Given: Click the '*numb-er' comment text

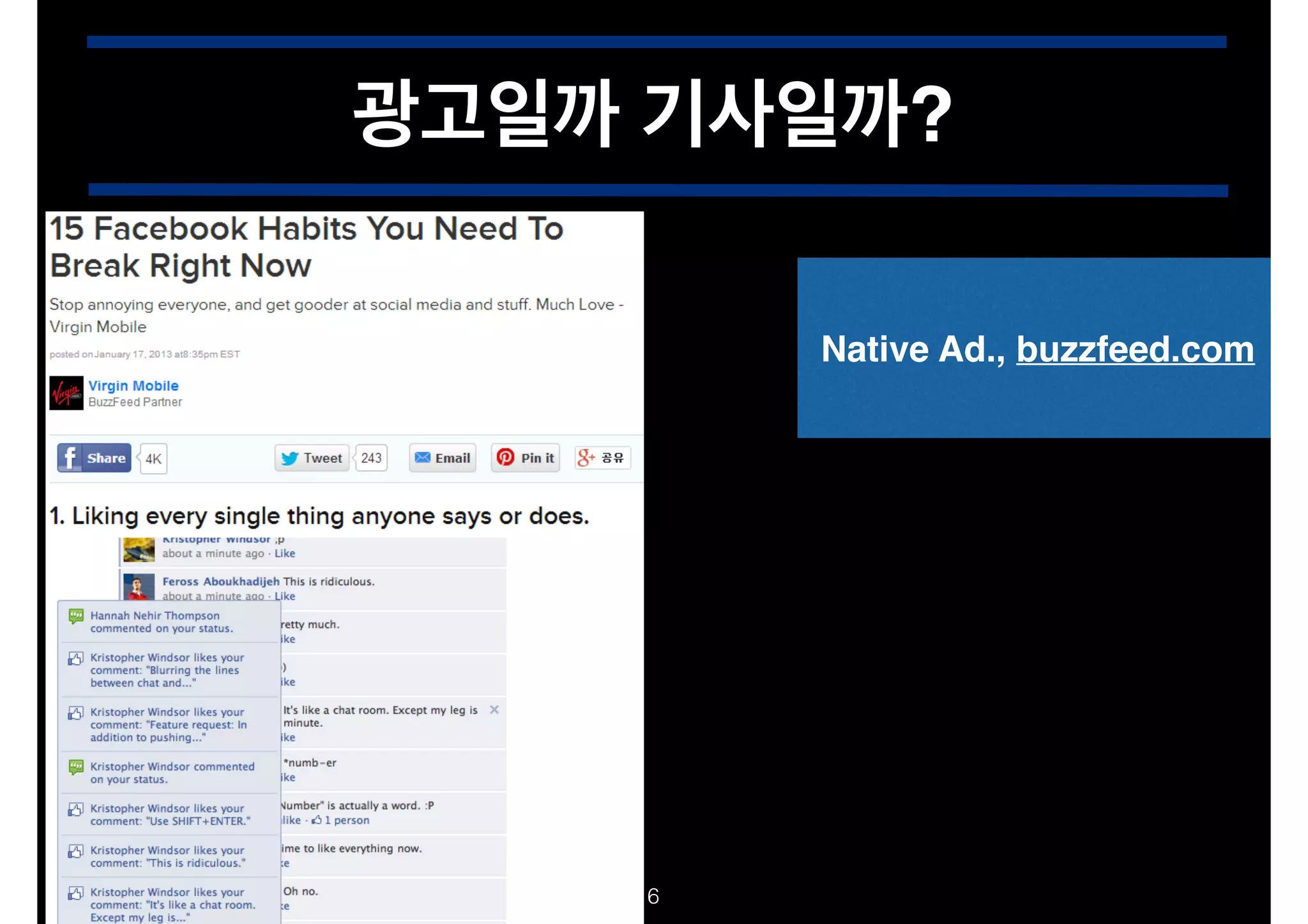Looking at the screenshot, I should 310,763.
